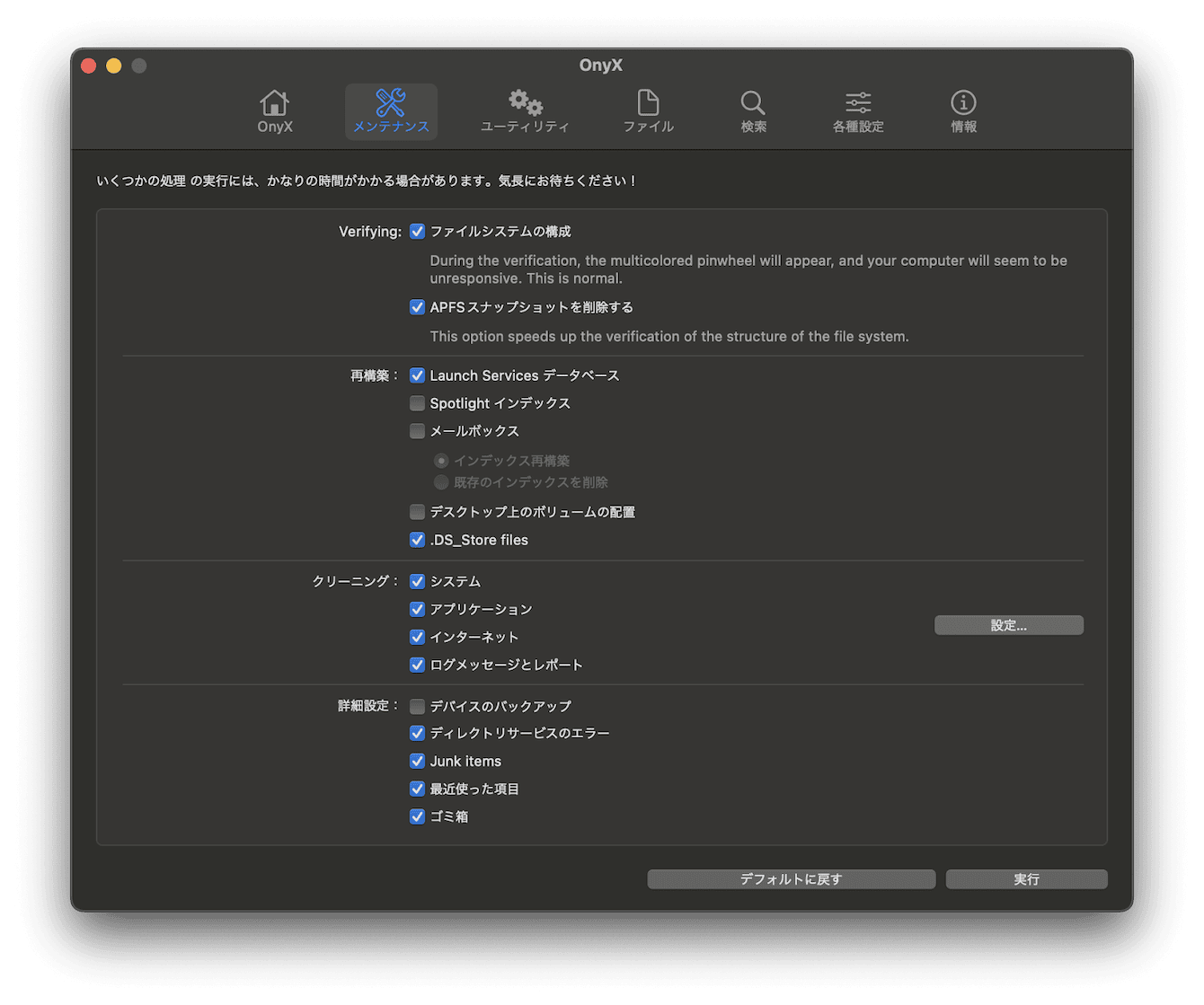Image resolution: width=1204 pixels, height=1005 pixels.
Task: Toggle .DS_Store files checkbox
Action: coord(417,540)
